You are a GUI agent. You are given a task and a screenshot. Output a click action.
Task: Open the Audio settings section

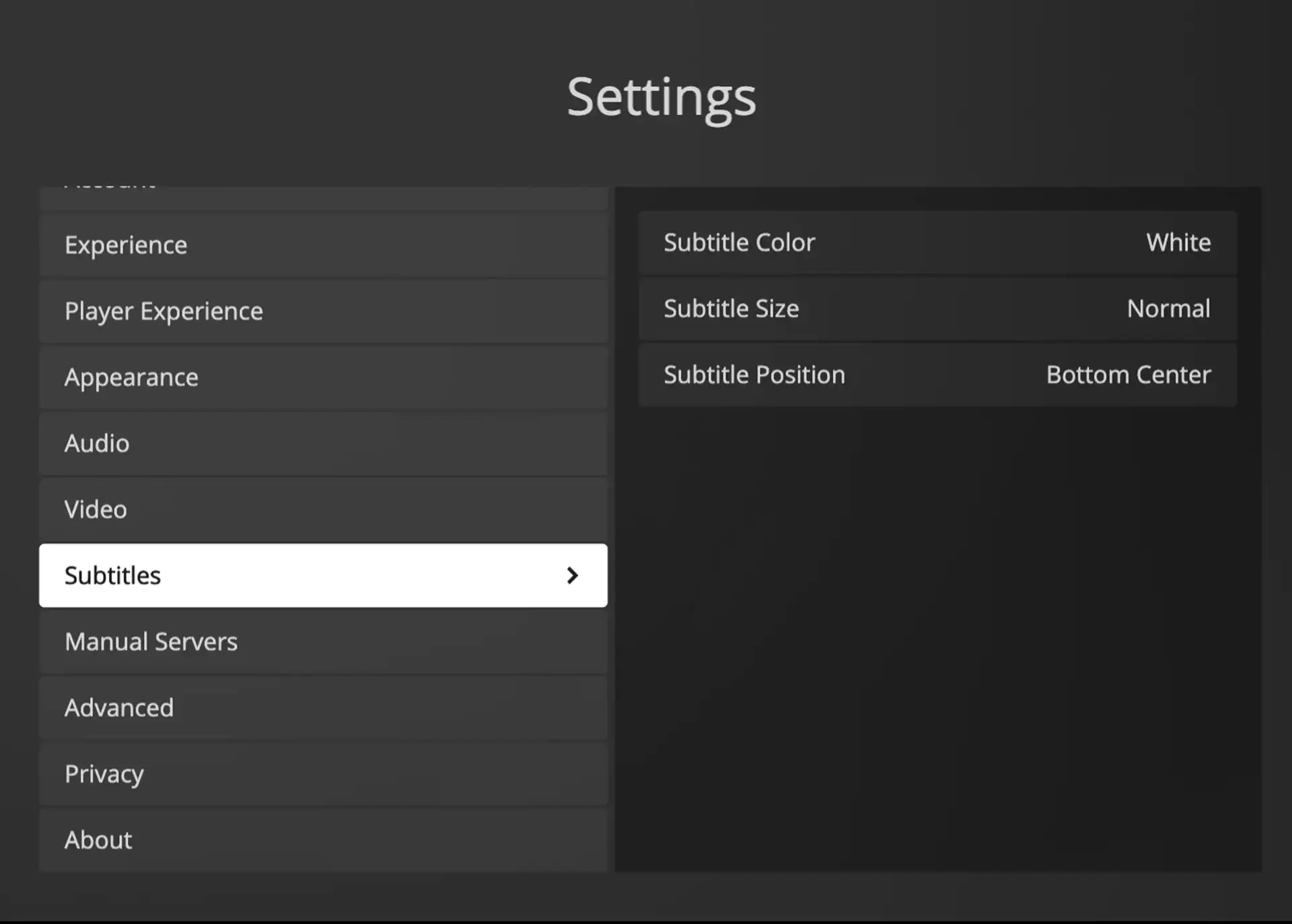click(323, 443)
